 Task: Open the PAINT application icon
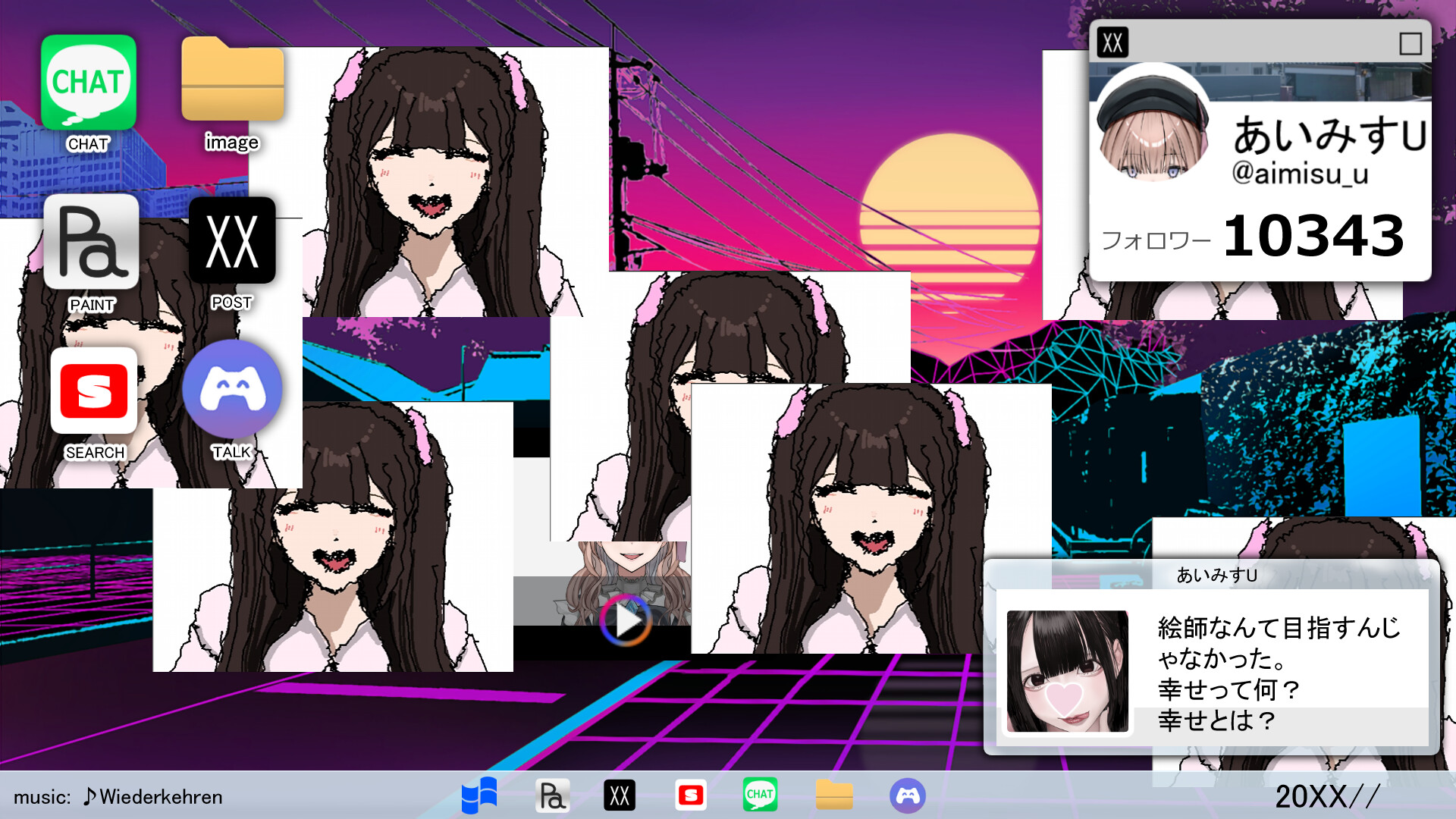(93, 243)
